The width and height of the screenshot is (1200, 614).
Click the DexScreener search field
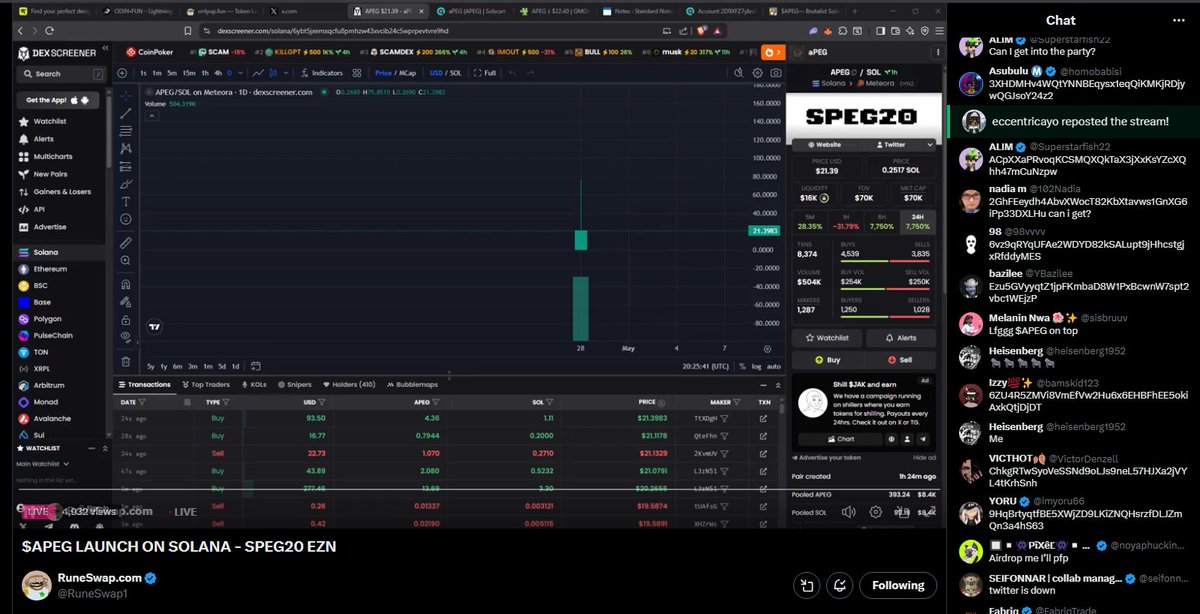(60, 74)
